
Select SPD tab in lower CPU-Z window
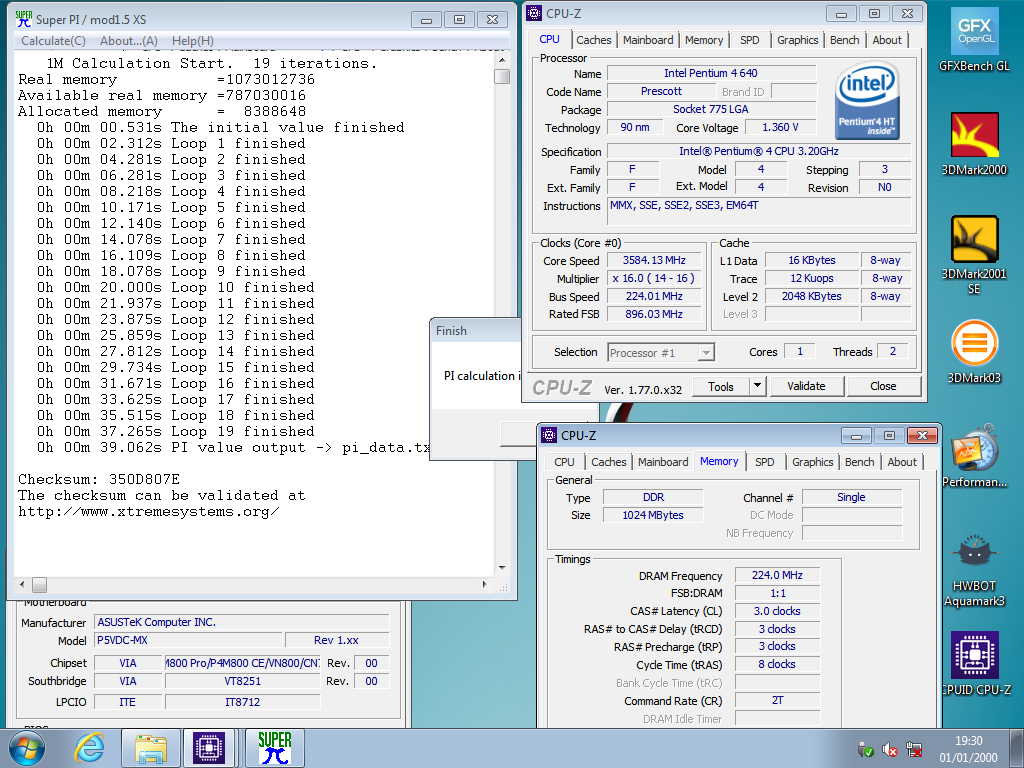pos(765,462)
